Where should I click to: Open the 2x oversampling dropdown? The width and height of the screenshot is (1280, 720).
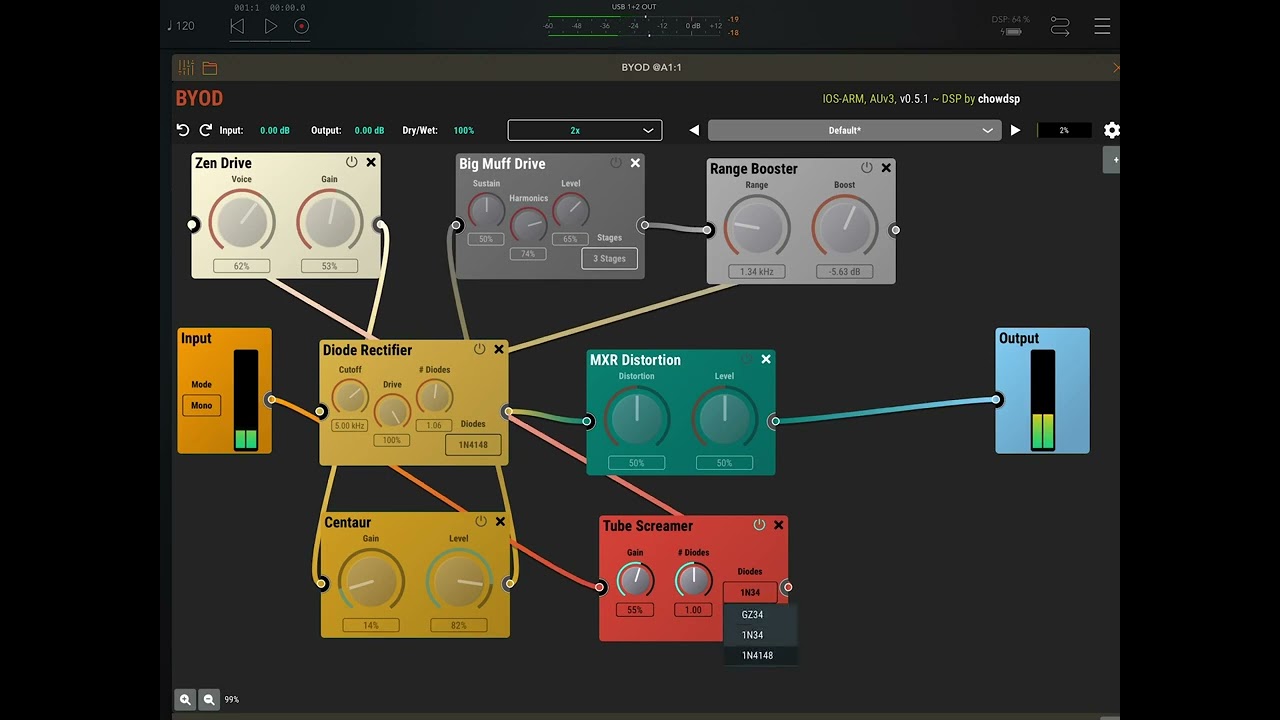(x=585, y=130)
